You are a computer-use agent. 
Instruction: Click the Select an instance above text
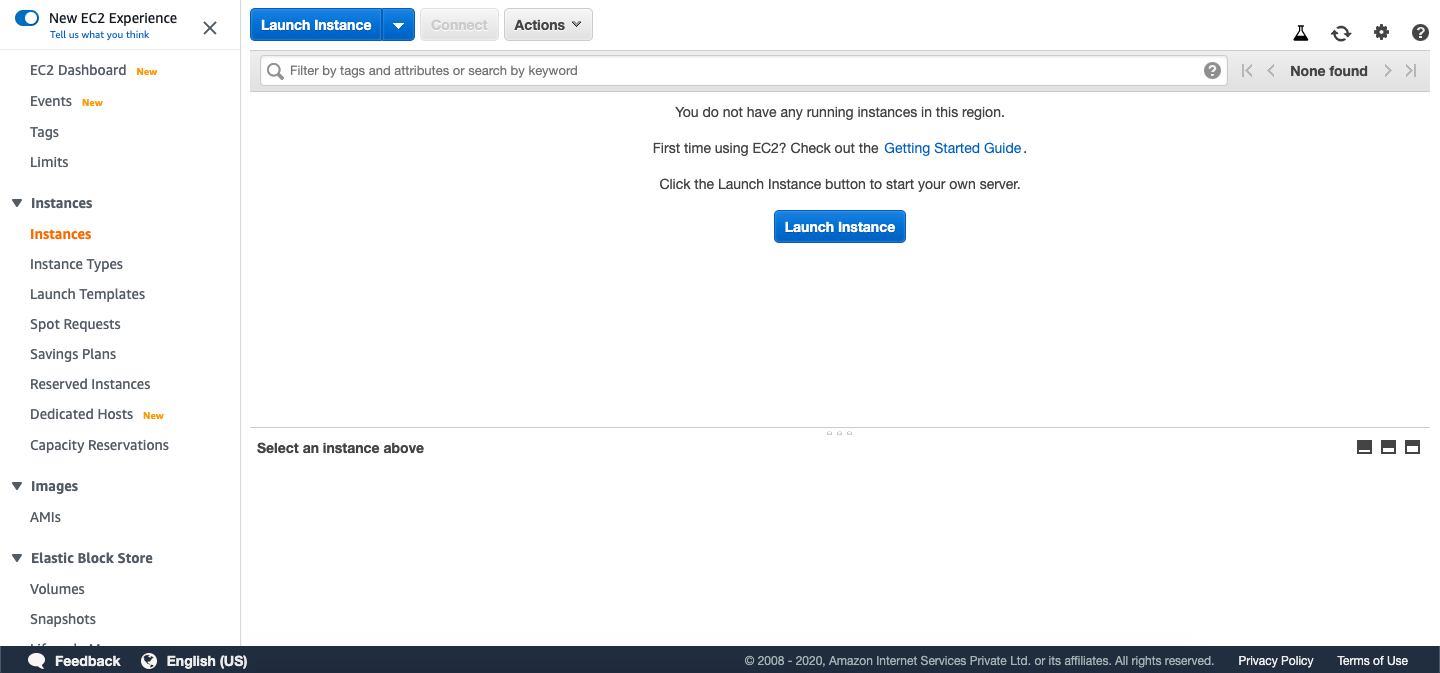[x=340, y=448]
